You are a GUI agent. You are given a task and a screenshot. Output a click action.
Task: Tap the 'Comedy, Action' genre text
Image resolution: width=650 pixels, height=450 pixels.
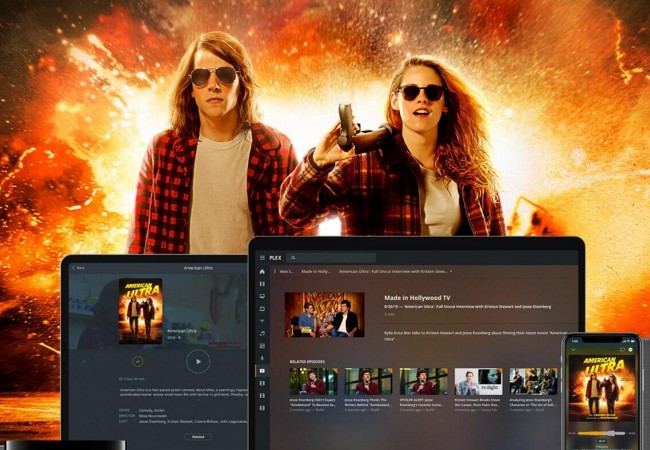click(x=151, y=410)
